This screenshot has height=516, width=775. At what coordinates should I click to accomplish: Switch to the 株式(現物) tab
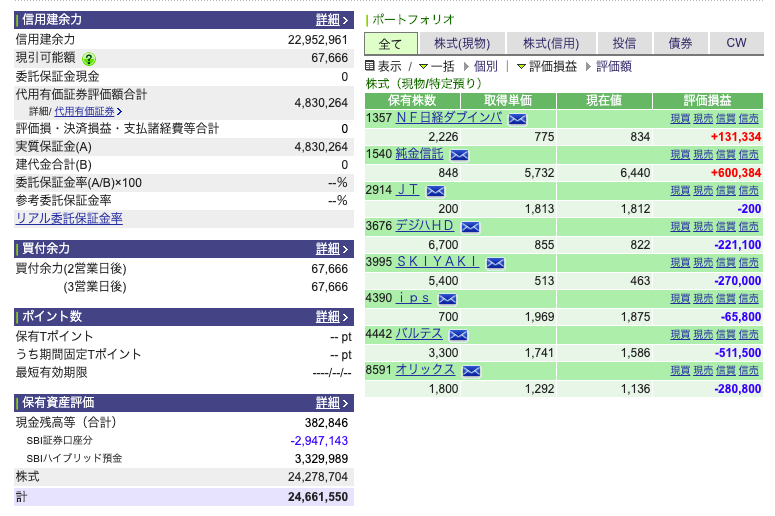pos(462,43)
